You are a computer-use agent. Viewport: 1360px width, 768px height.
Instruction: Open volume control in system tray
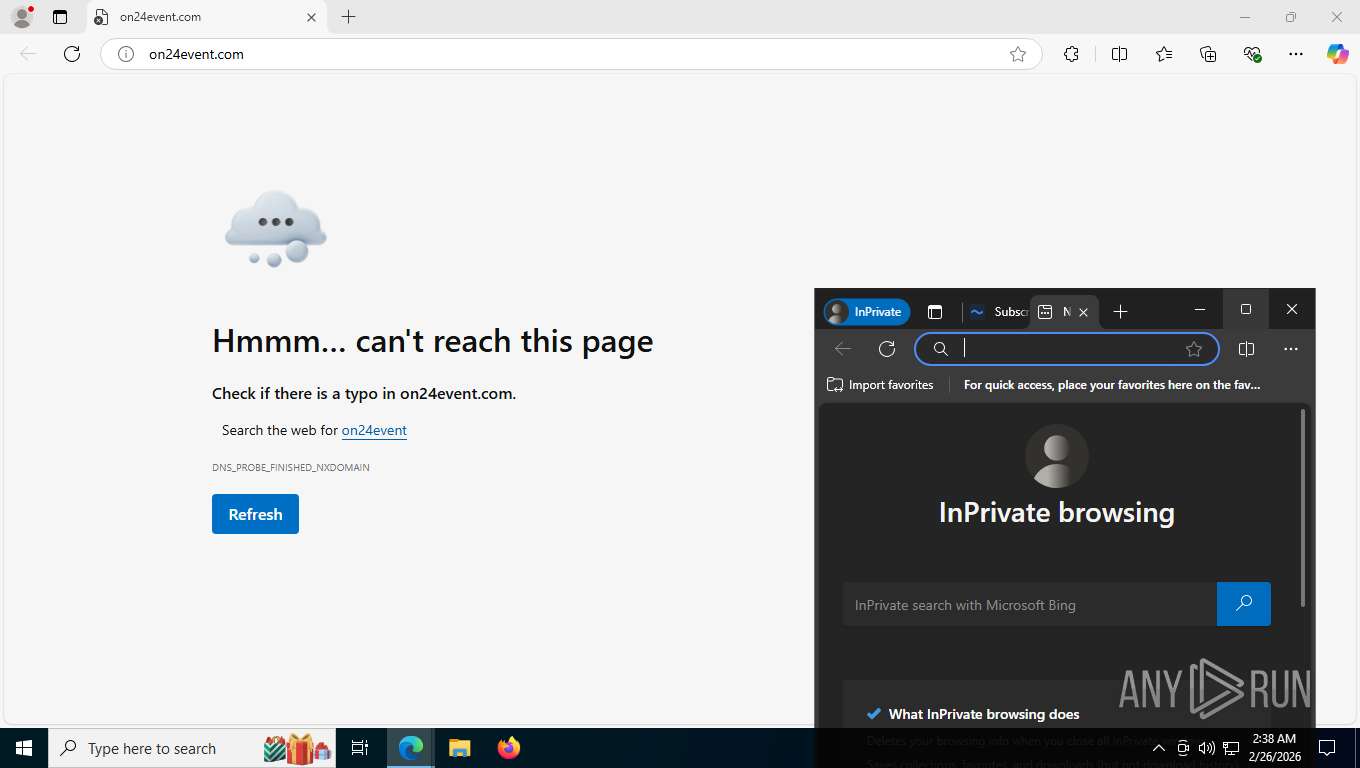(1207, 748)
